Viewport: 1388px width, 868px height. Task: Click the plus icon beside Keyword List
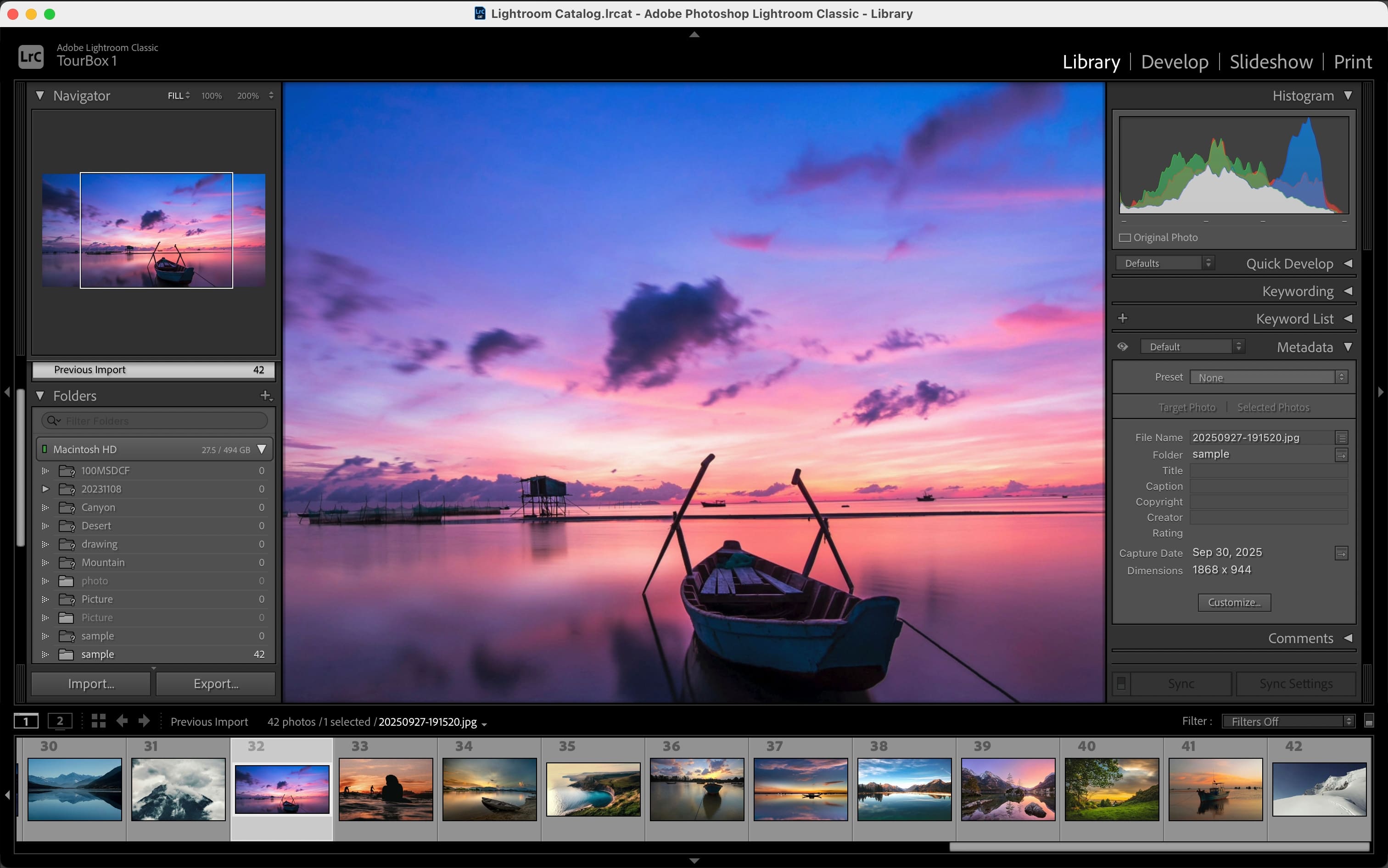(x=1123, y=318)
